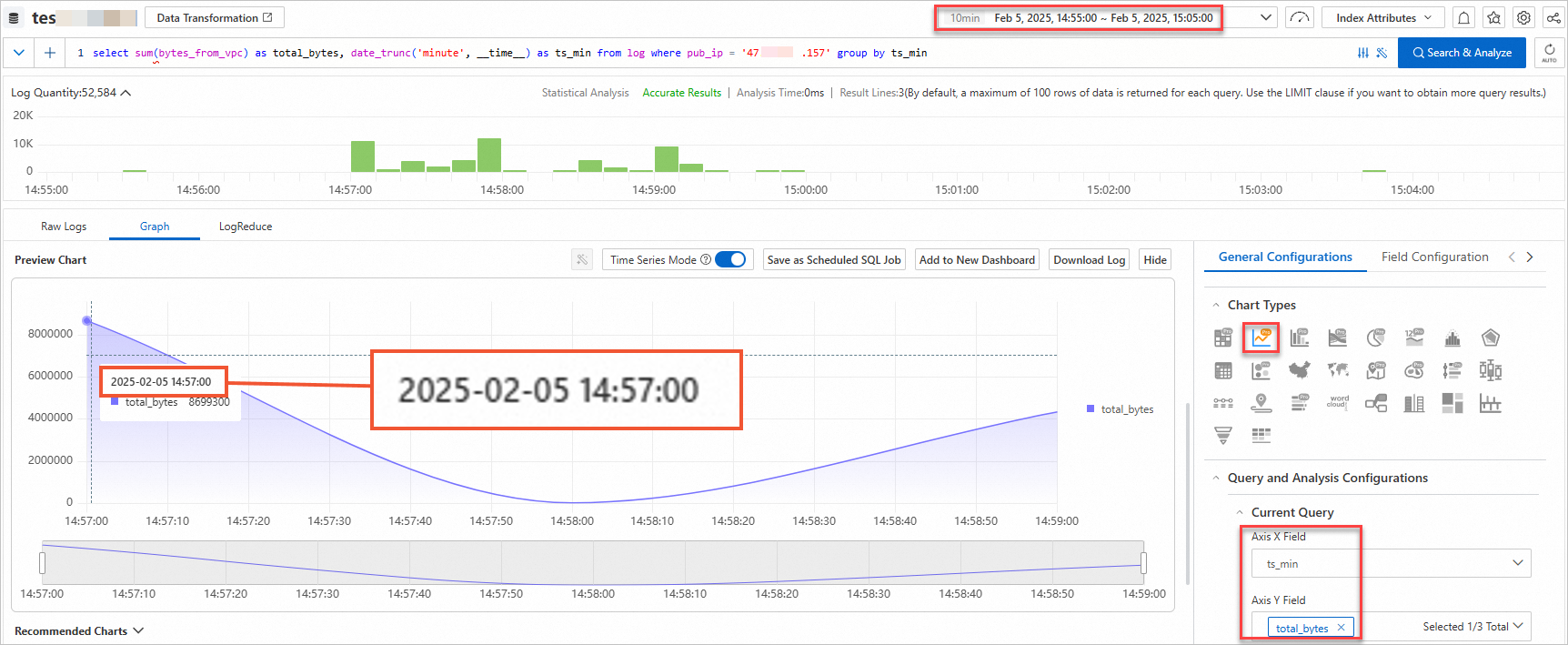
Task: Click the Download Log button
Action: tap(1090, 259)
